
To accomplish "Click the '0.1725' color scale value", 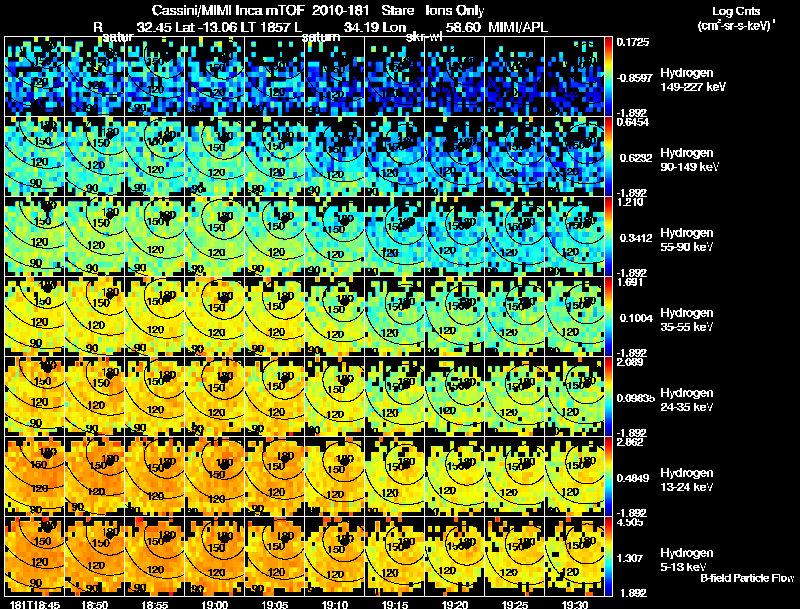I will pyautogui.click(x=633, y=42).
